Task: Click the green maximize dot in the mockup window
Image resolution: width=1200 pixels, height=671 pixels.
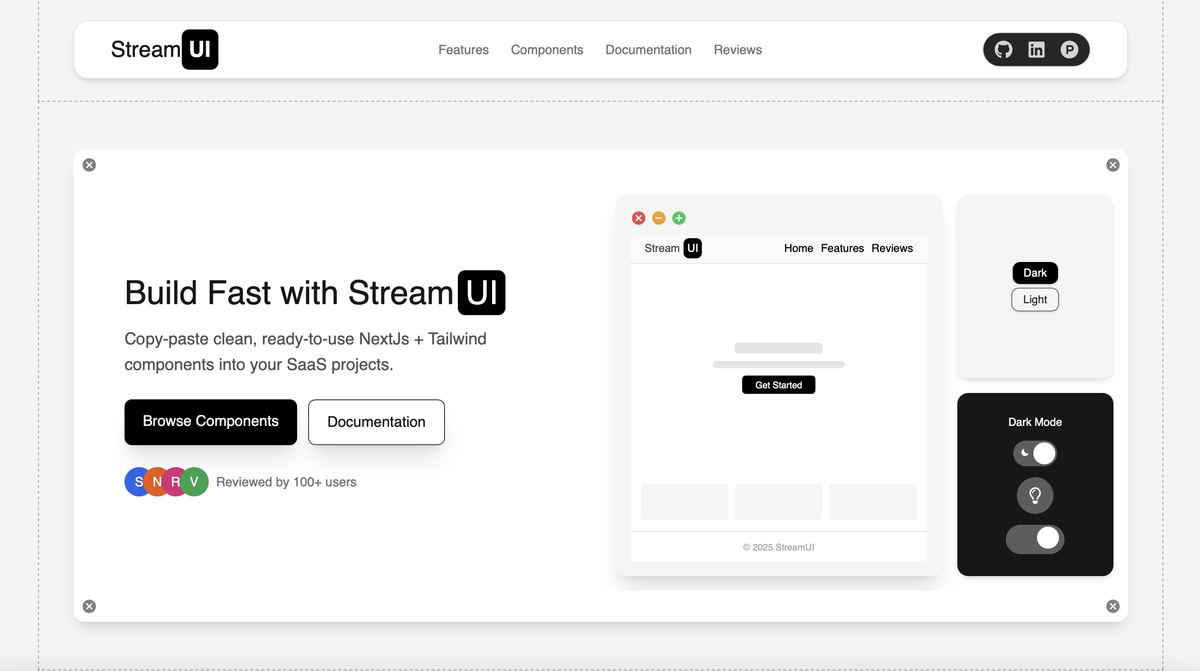Action: point(679,218)
